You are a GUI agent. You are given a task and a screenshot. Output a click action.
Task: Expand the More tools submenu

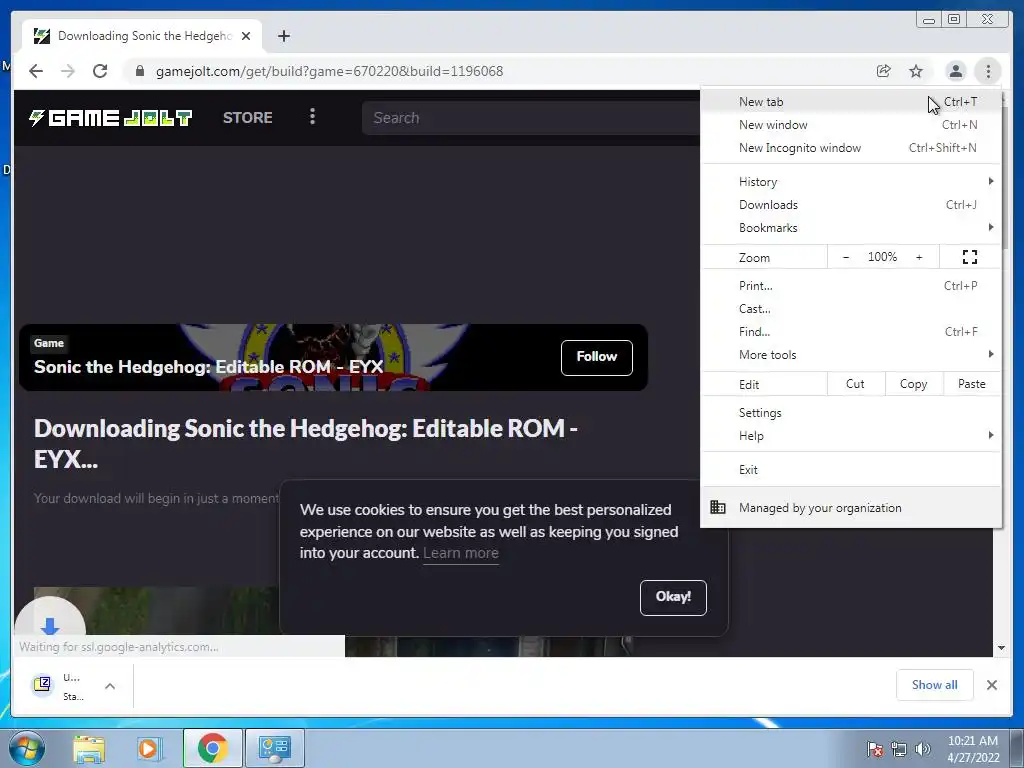851,355
